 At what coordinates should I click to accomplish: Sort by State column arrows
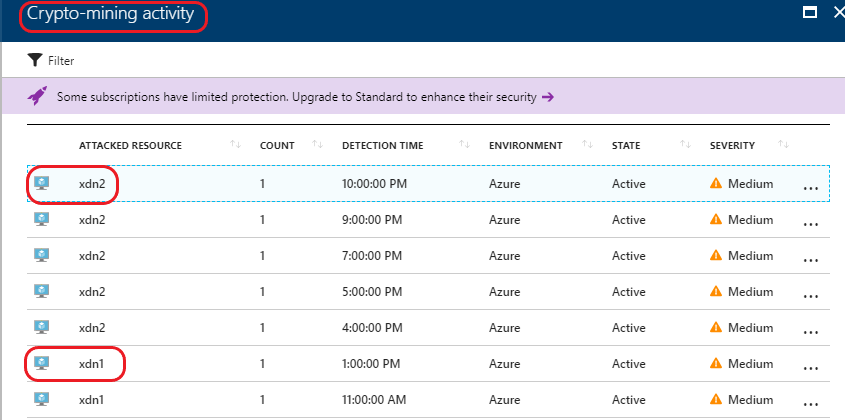click(685, 144)
